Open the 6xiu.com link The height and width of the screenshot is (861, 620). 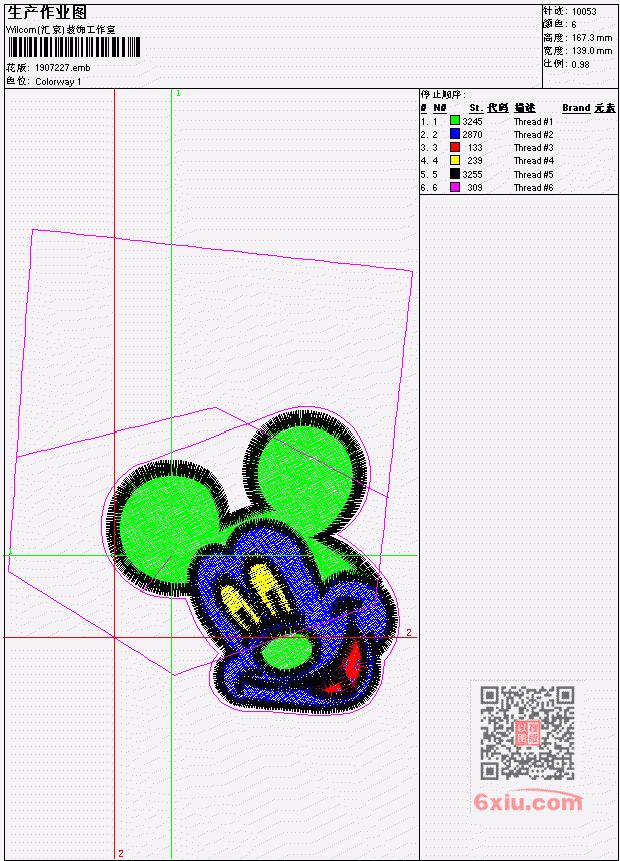point(528,802)
